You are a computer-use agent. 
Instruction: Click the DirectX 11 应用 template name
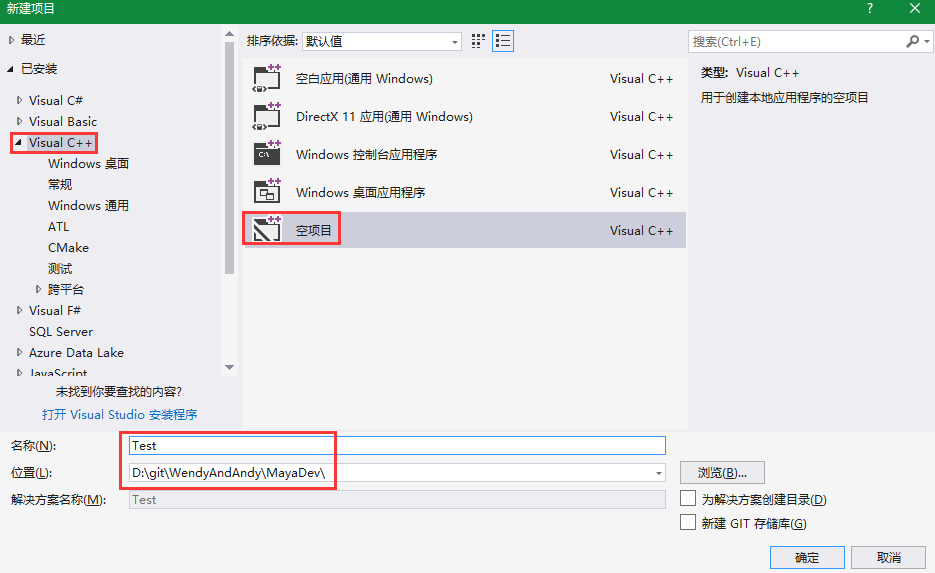[384, 116]
